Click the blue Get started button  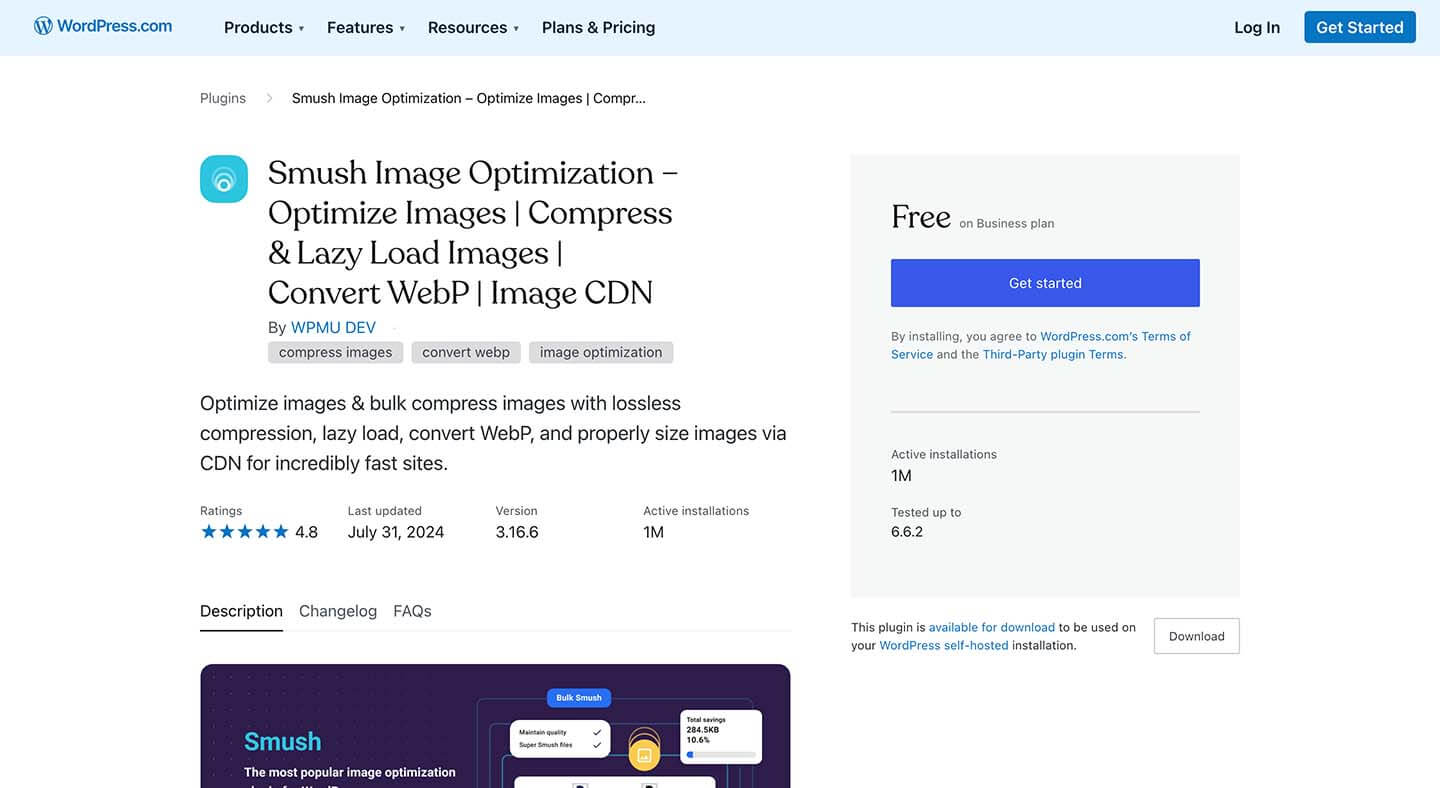[x=1045, y=283]
